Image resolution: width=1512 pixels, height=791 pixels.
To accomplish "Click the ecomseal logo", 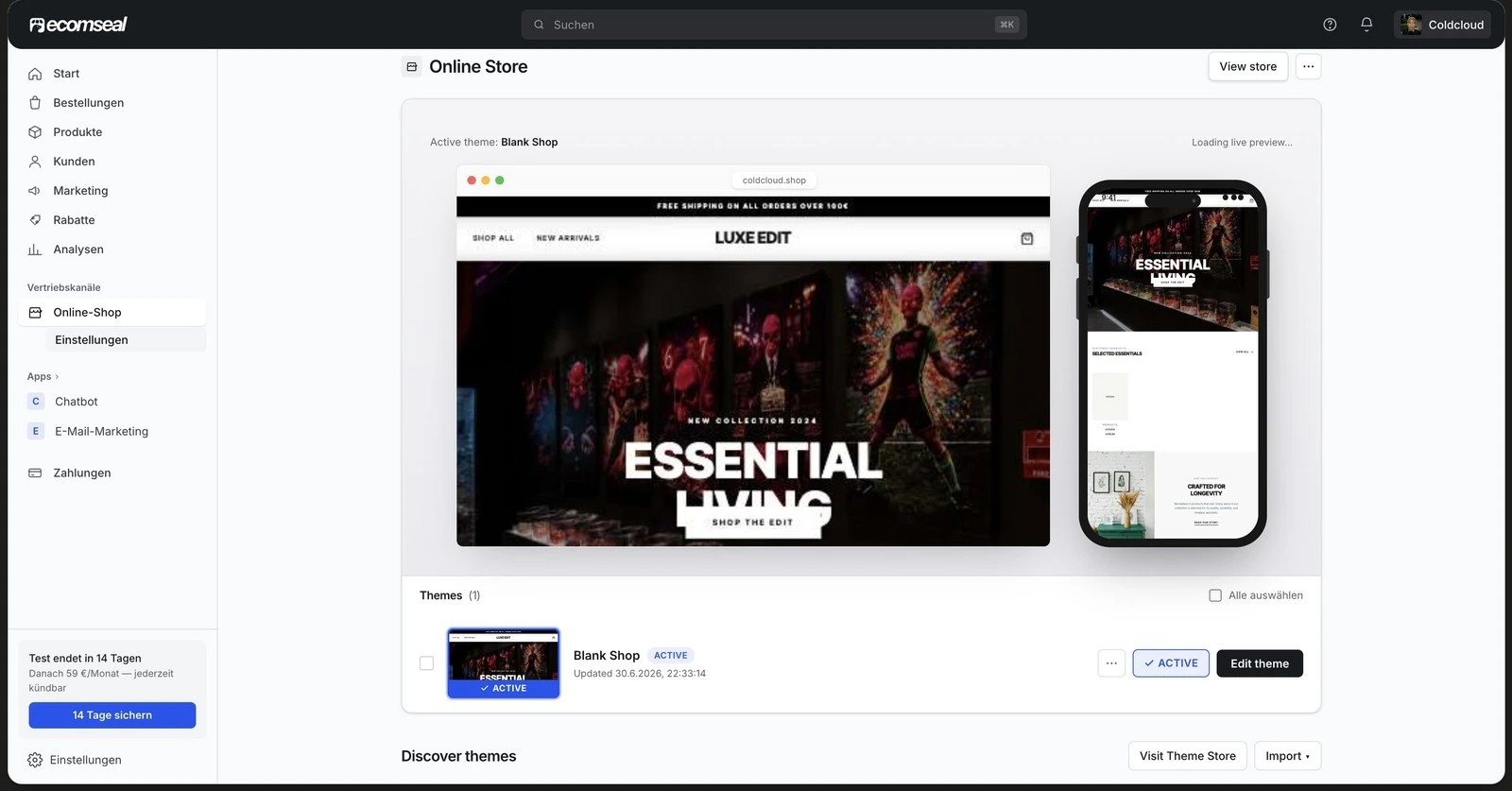I will [x=78, y=25].
